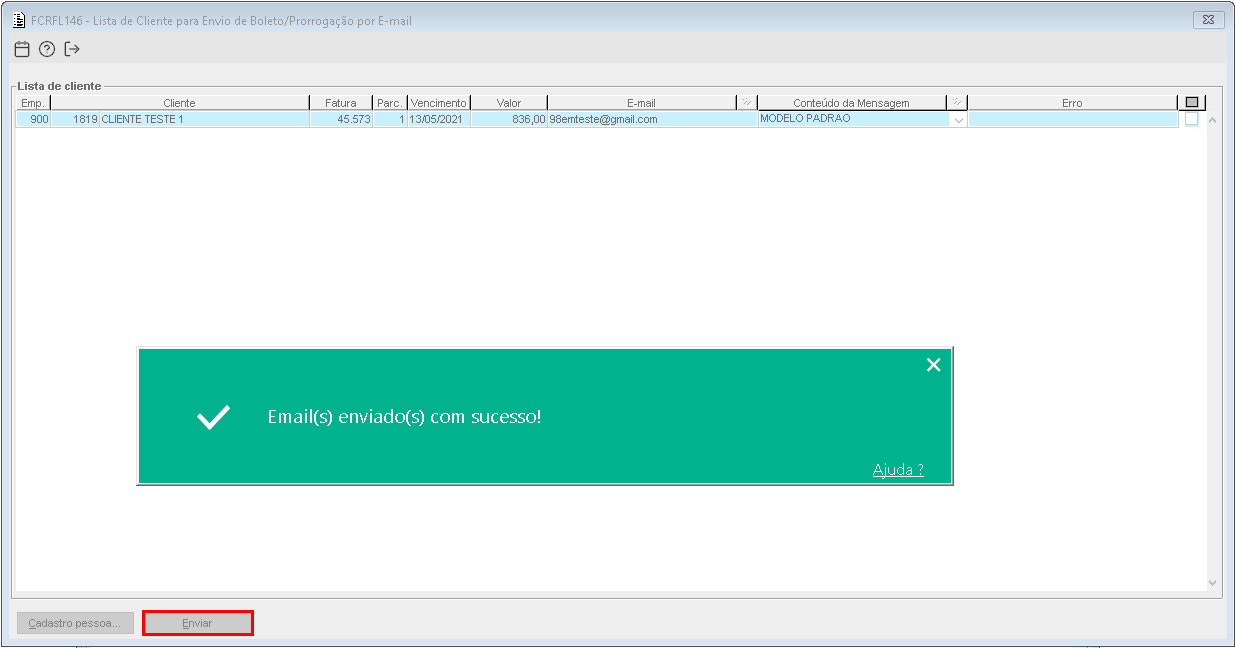Click the empty Erro cell in the first row
Viewport: 1235px width, 648px height.
point(1072,119)
